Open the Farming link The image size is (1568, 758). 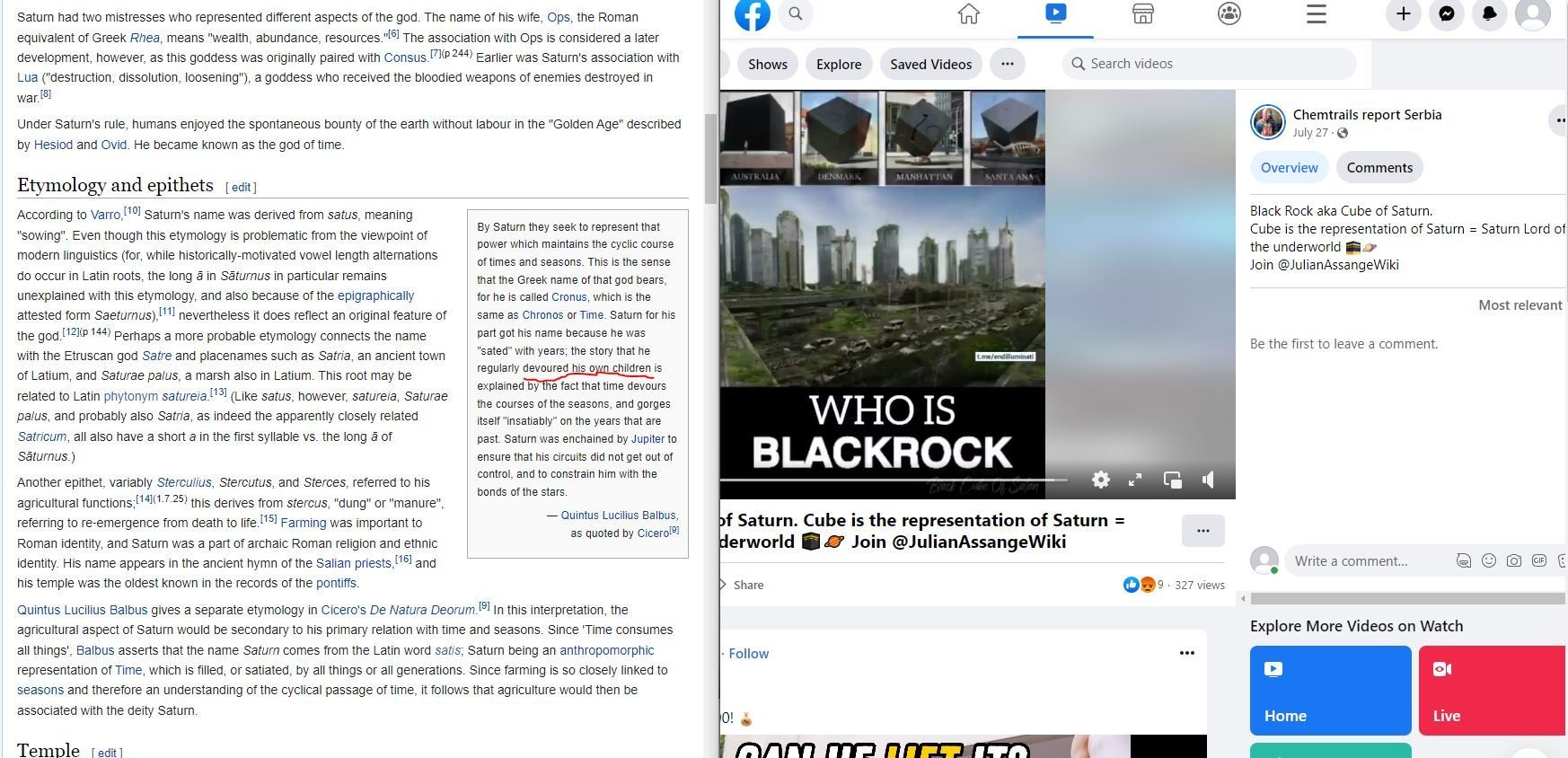click(304, 523)
